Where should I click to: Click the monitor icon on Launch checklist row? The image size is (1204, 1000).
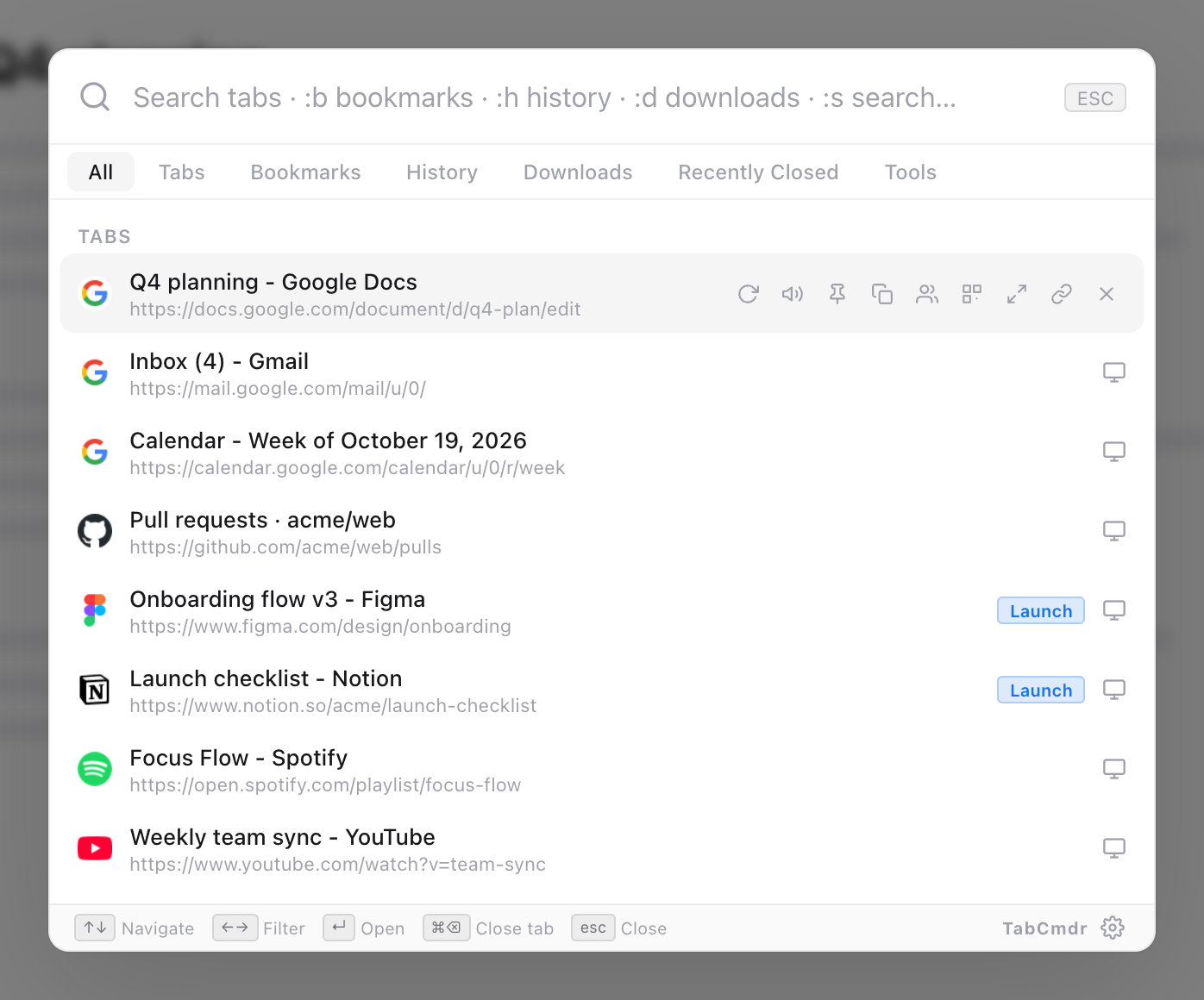click(1114, 690)
